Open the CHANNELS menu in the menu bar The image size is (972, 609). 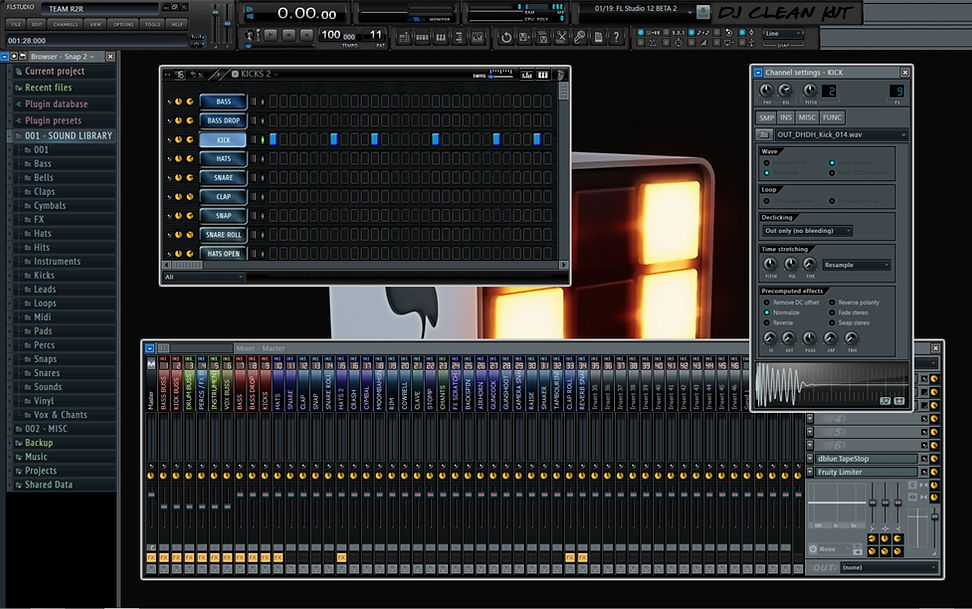tap(65, 24)
